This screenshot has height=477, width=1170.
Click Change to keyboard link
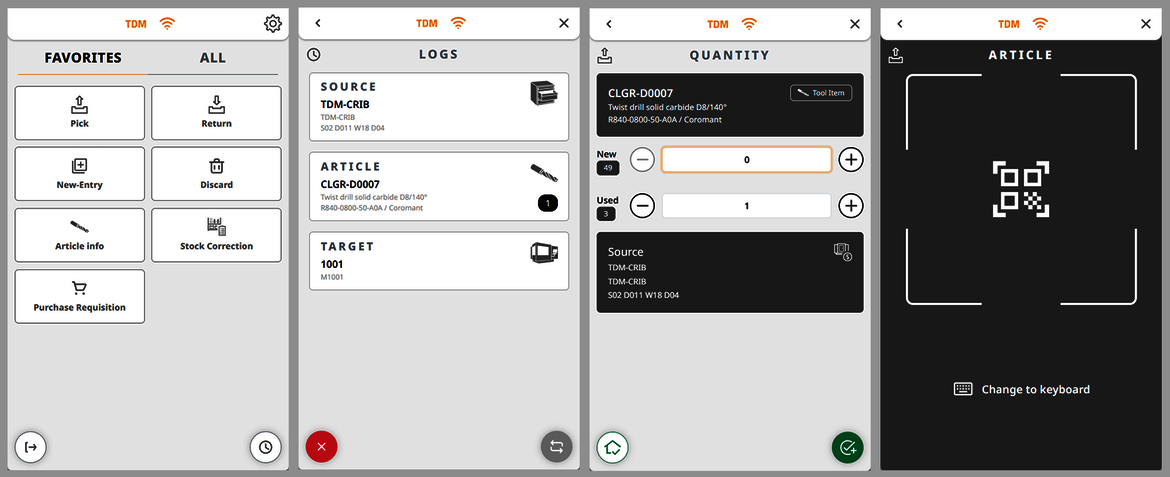pos(1022,389)
